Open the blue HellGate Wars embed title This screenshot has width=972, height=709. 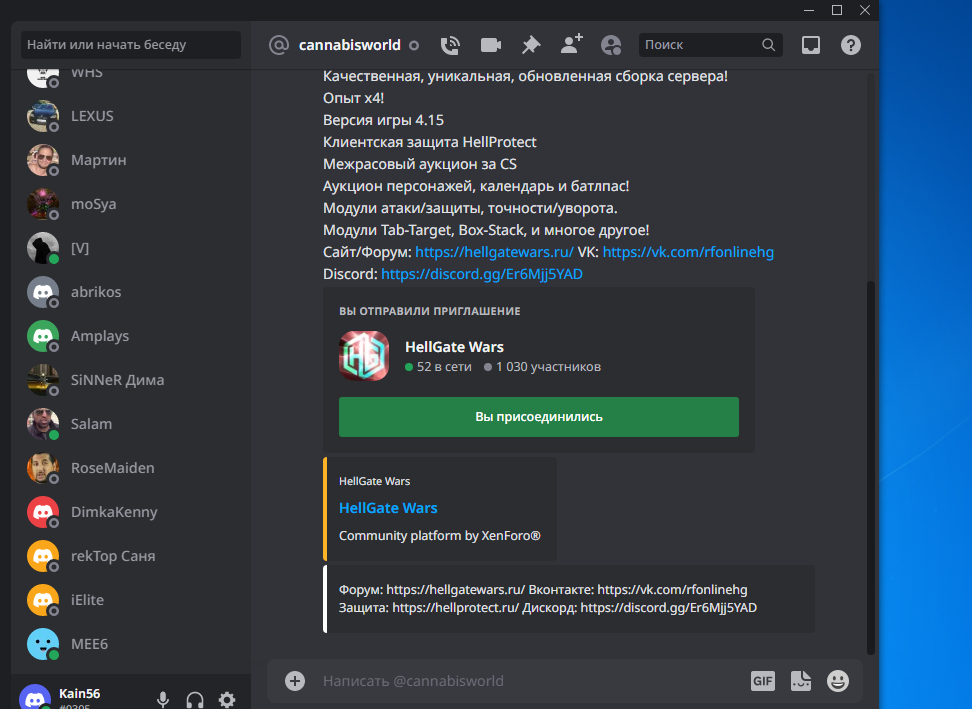(x=388, y=508)
